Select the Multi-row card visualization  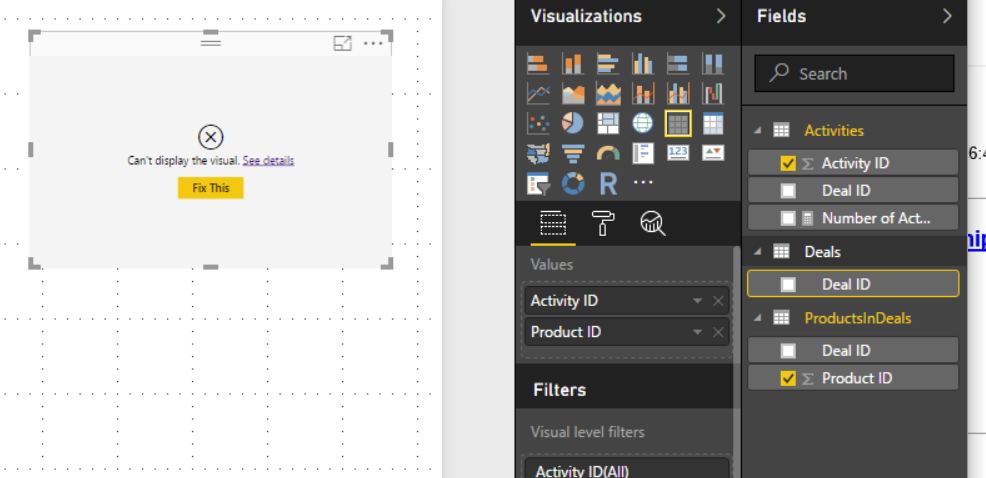[643, 153]
